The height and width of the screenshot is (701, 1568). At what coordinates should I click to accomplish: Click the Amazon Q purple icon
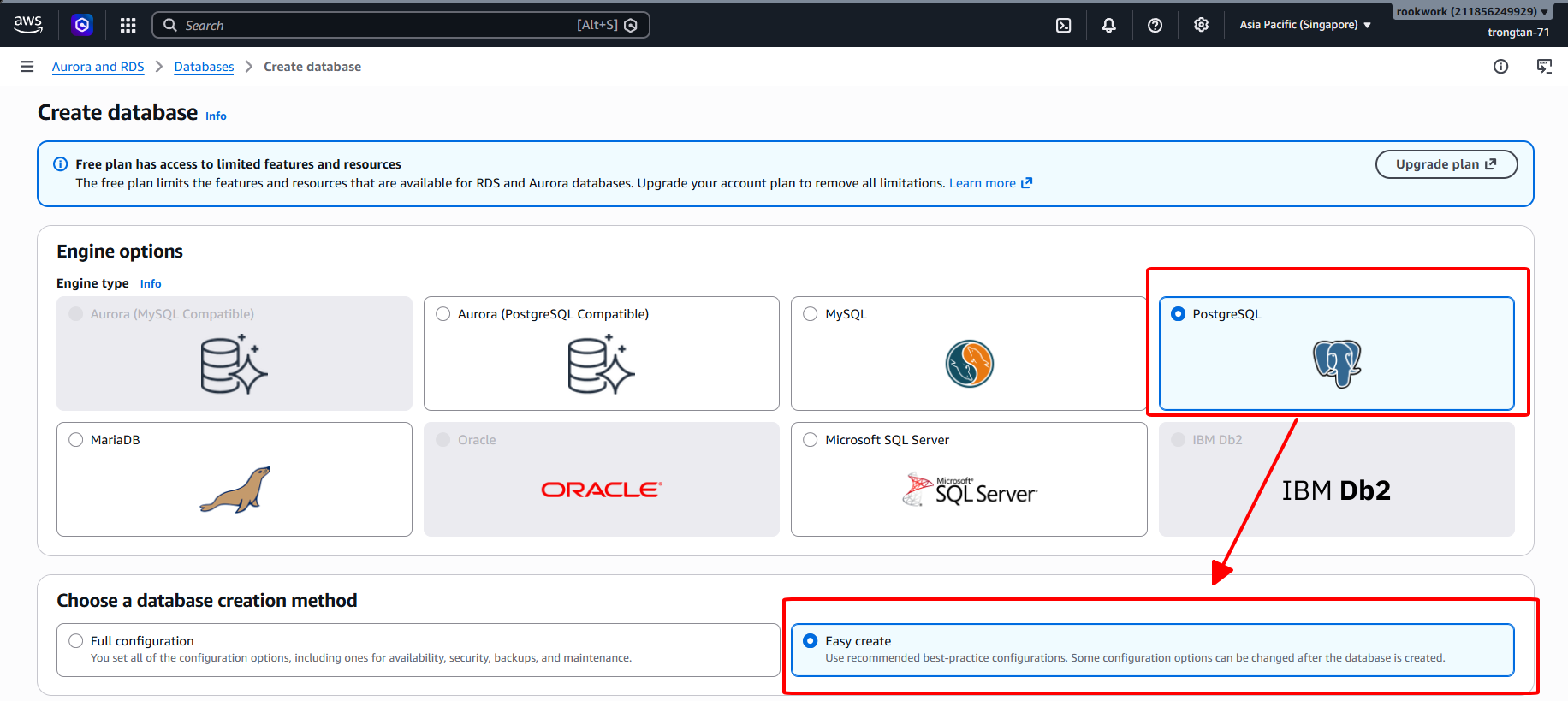[x=82, y=25]
